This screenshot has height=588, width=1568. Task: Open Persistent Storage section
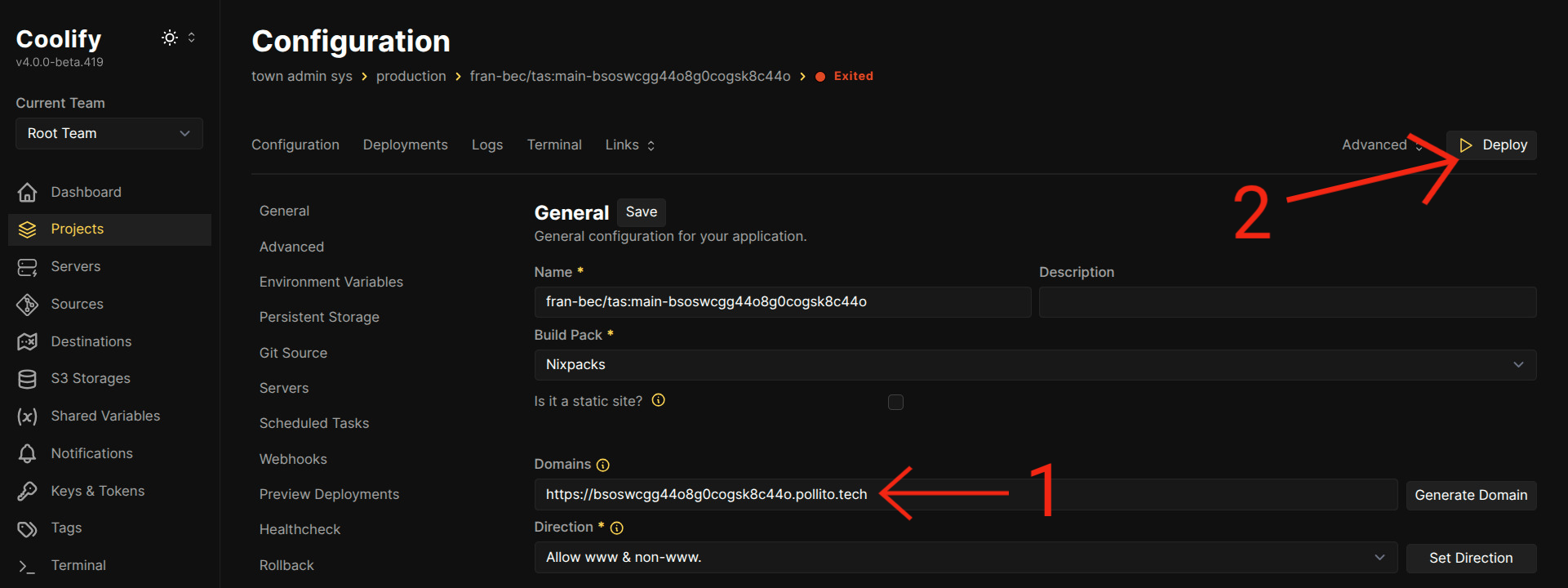pyautogui.click(x=319, y=317)
